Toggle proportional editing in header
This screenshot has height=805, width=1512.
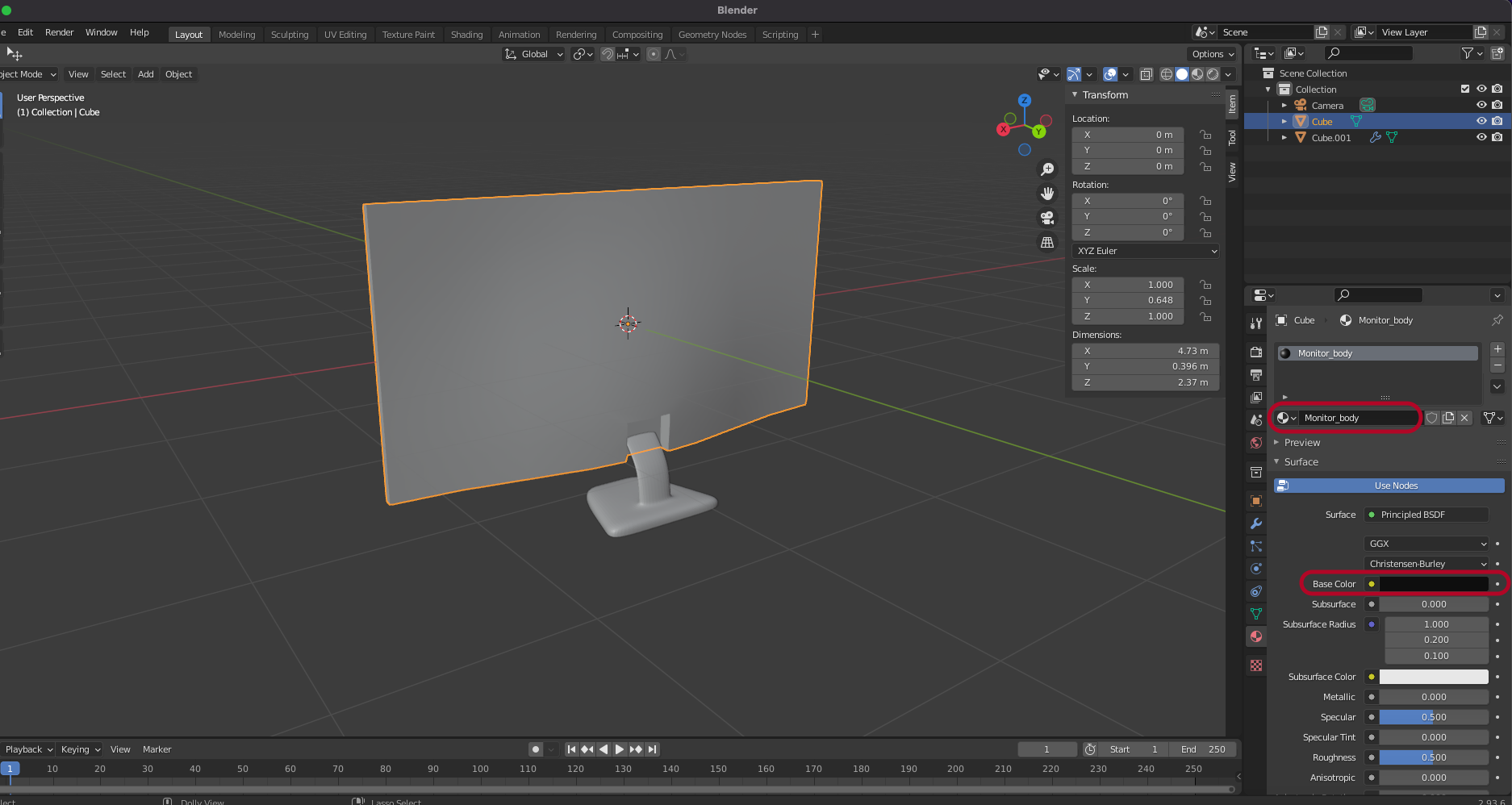[654, 54]
